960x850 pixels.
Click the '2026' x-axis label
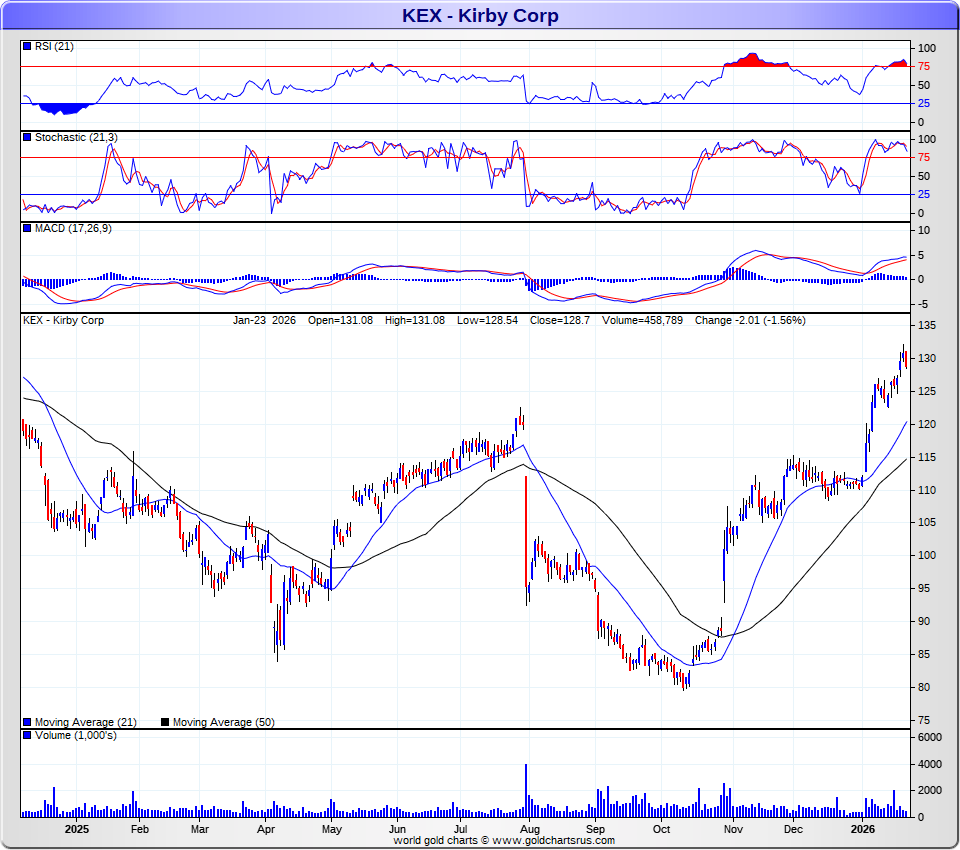863,829
